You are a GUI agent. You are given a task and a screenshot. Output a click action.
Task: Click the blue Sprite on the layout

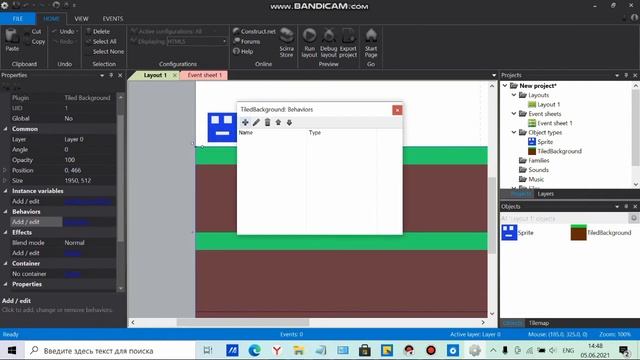(222, 127)
